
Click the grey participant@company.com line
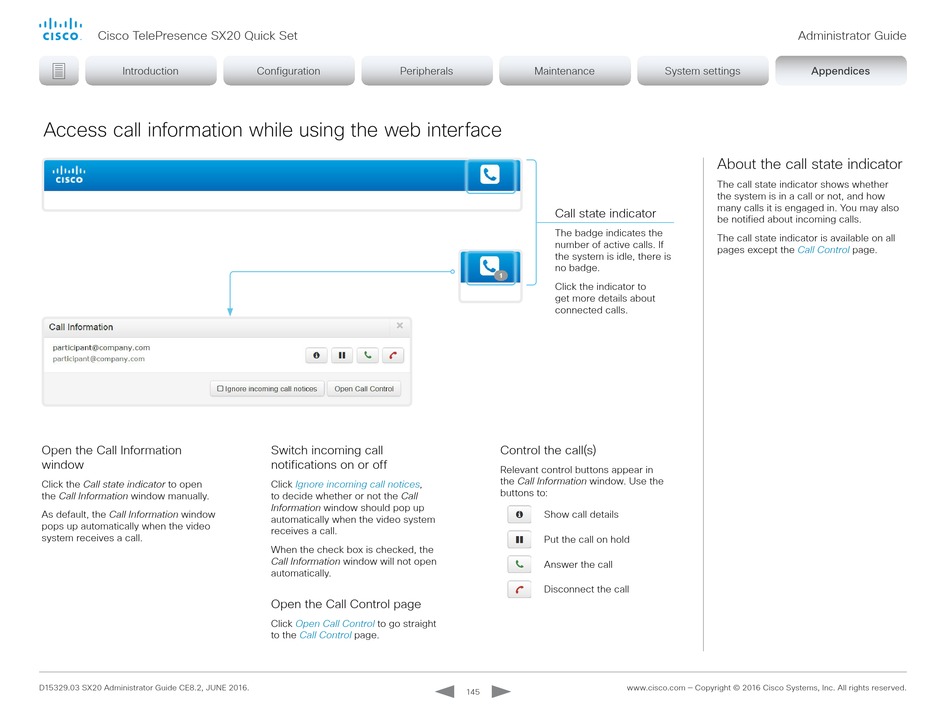coord(99,359)
